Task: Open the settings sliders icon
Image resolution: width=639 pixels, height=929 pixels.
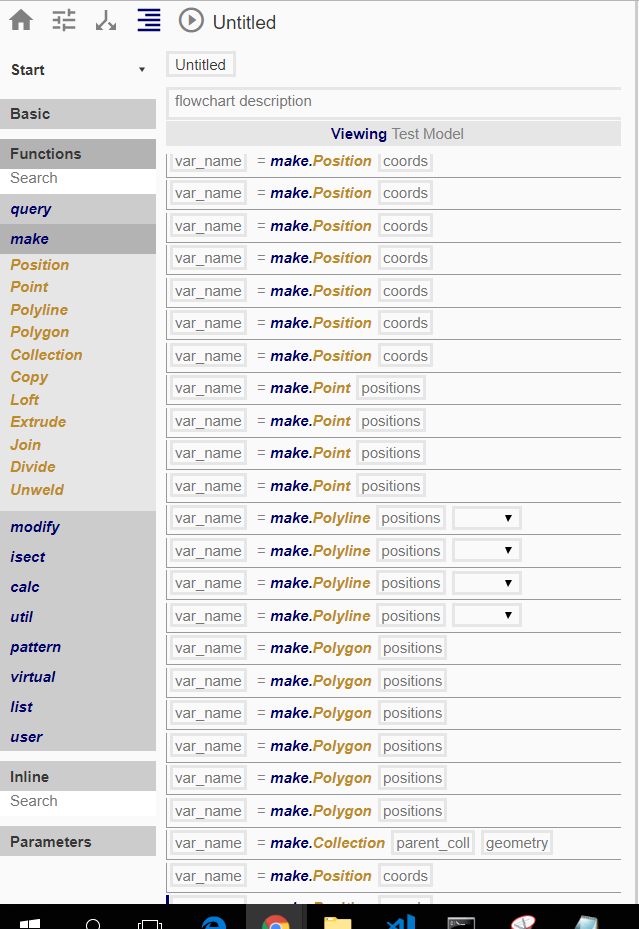Action: [x=63, y=20]
